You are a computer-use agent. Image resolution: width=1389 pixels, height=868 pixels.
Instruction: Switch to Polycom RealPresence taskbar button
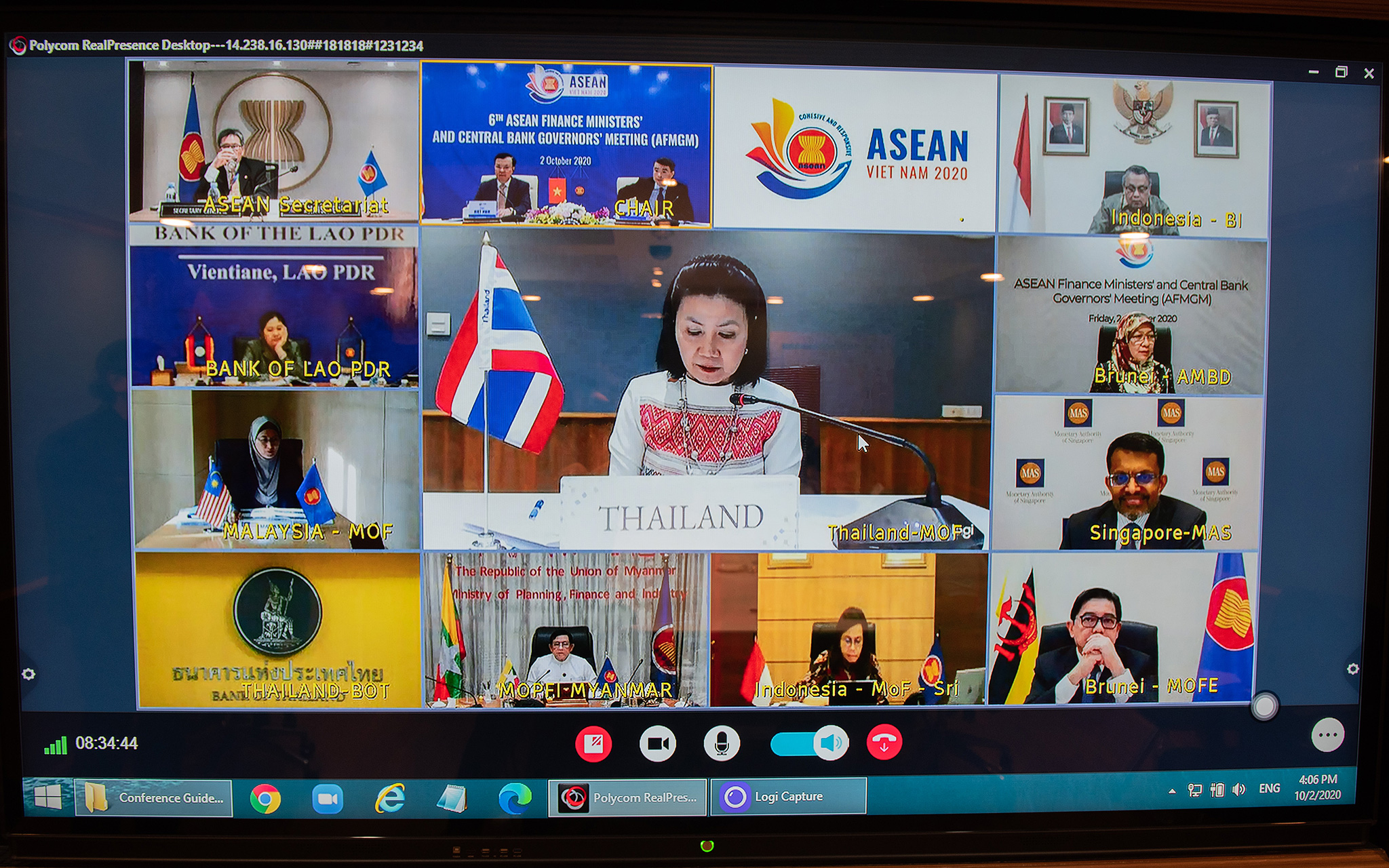coord(627,797)
